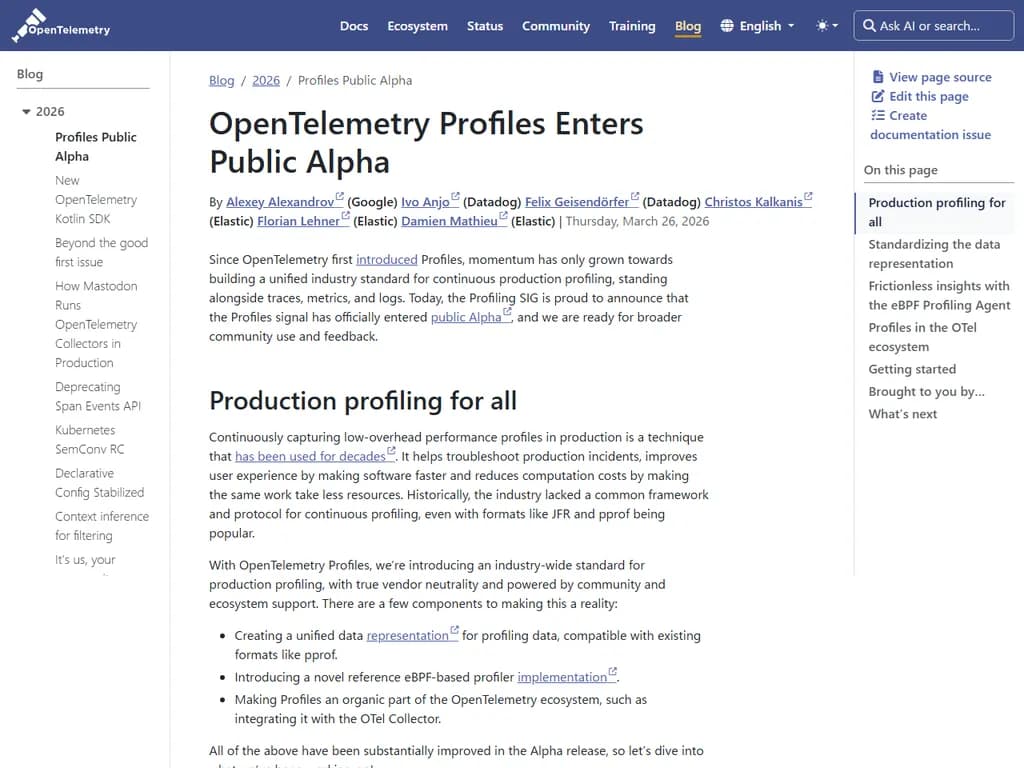Click the external link icon beside Ivo Anjo
This screenshot has width=1024, height=768.
(455, 196)
